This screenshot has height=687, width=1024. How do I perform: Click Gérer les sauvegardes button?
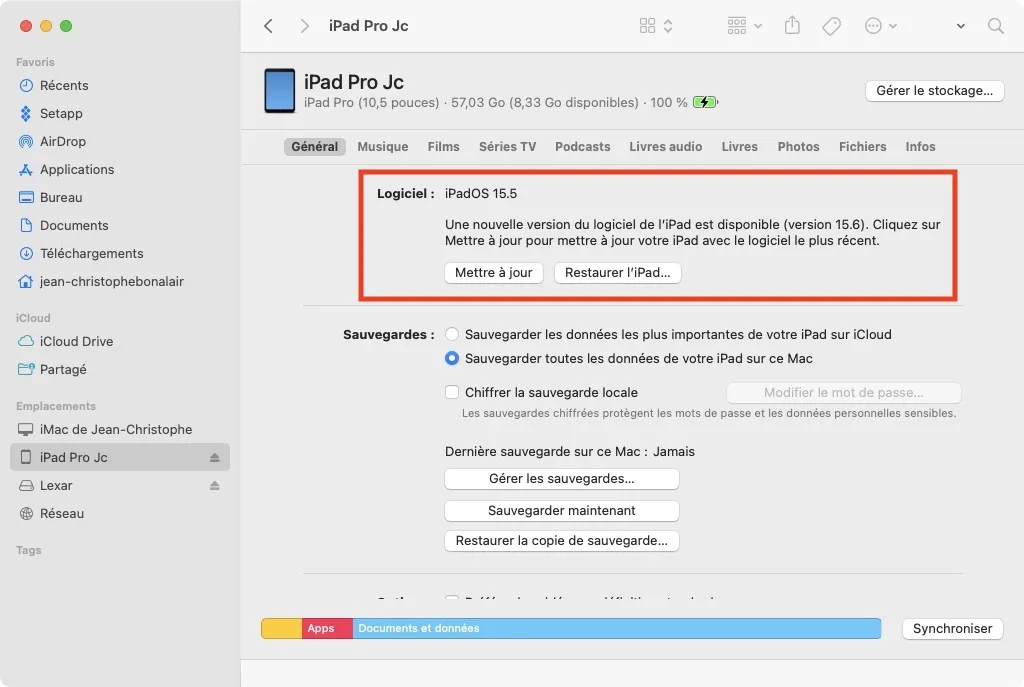click(x=562, y=479)
